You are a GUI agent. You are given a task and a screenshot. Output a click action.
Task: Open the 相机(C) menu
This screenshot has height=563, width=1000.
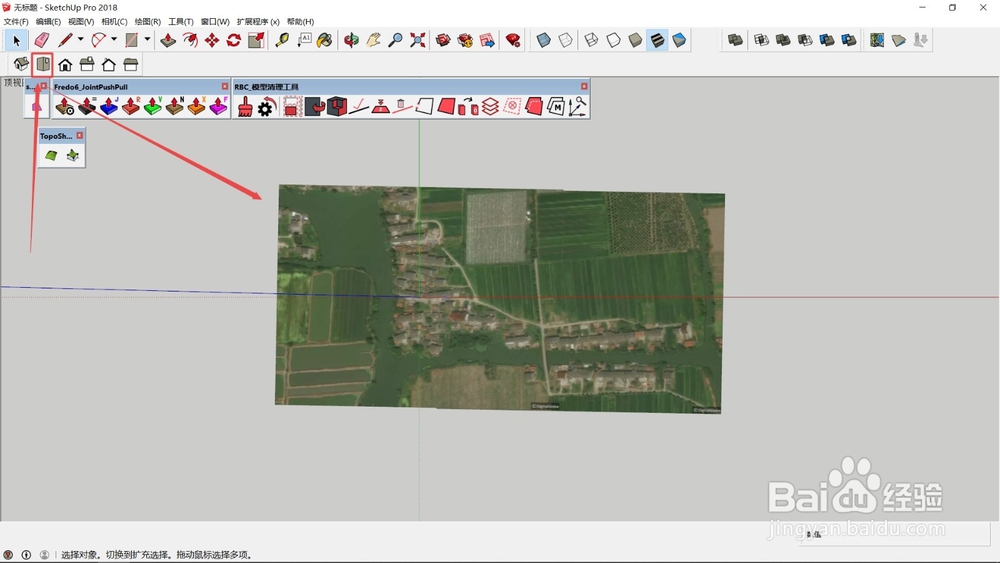114,22
